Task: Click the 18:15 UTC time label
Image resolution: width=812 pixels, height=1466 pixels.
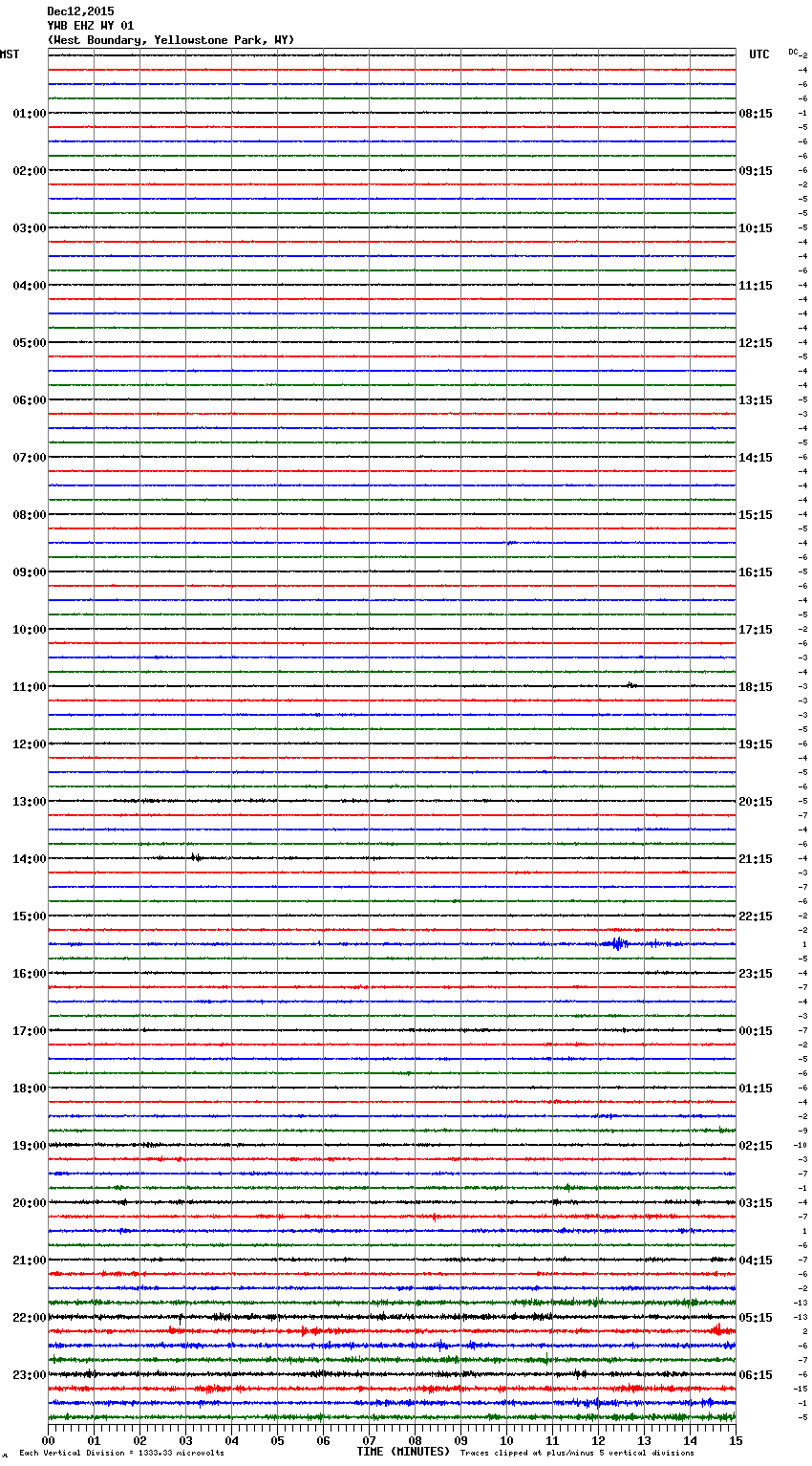Action: click(756, 687)
